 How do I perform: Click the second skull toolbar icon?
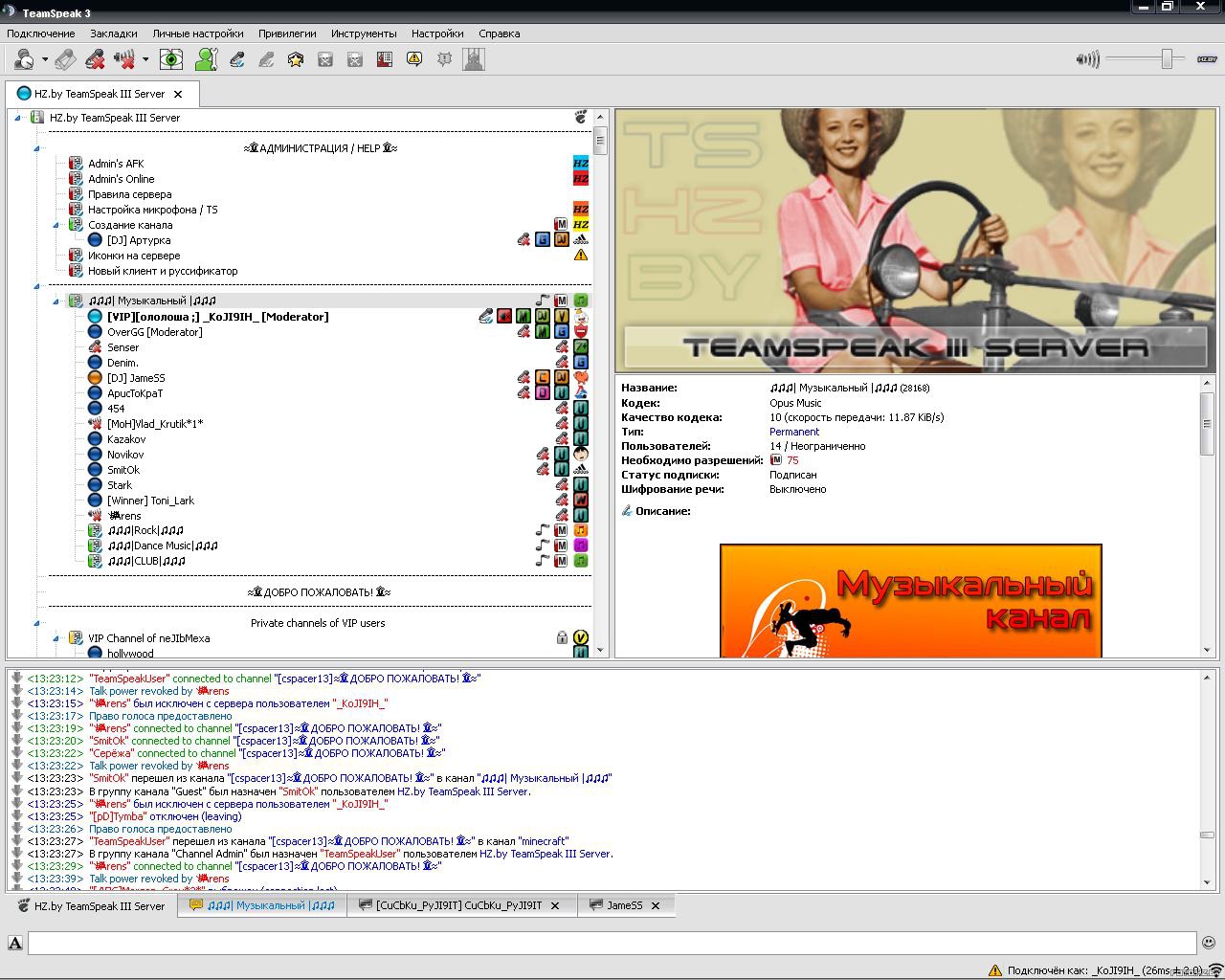[355, 59]
